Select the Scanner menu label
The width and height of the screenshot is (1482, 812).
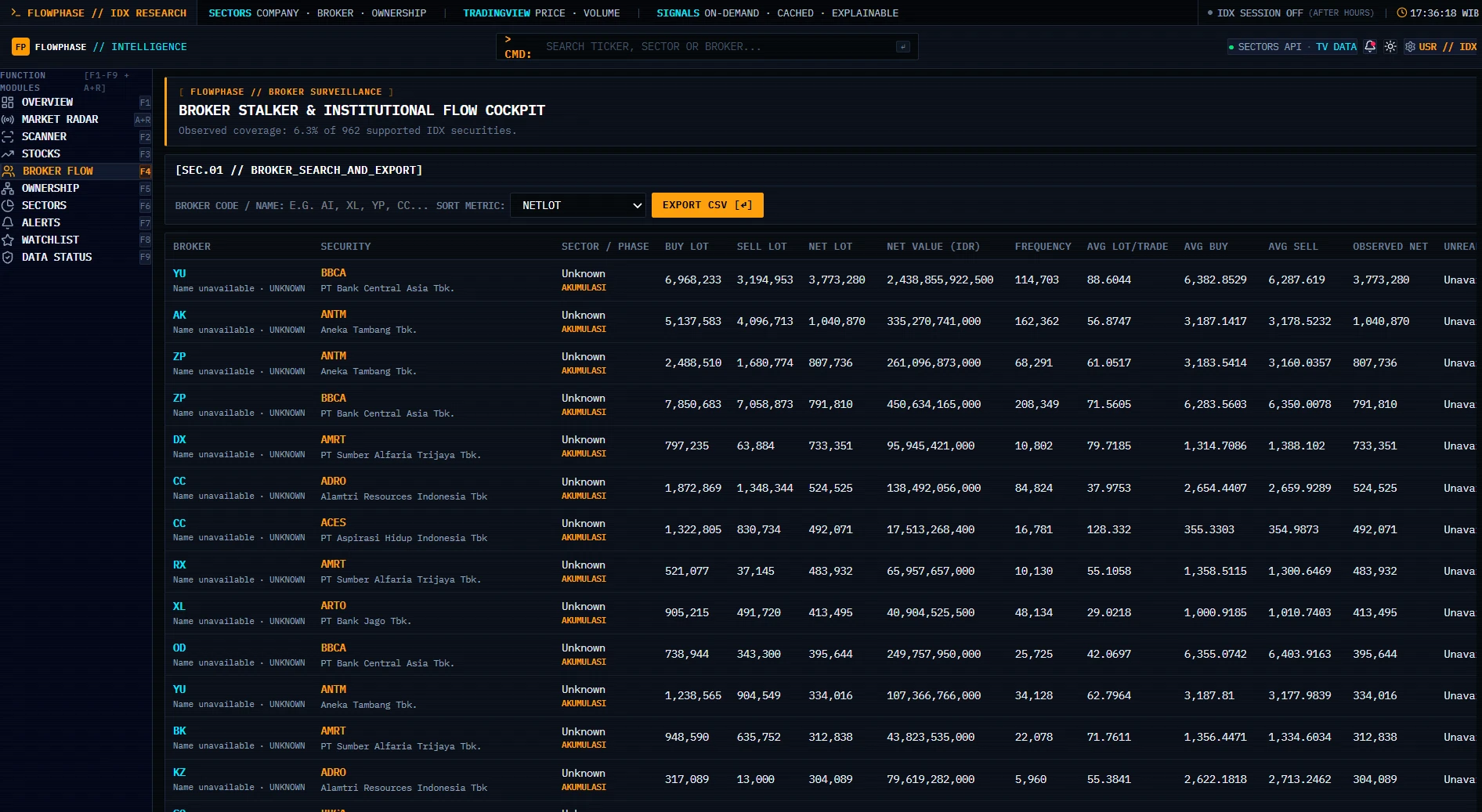click(x=44, y=137)
